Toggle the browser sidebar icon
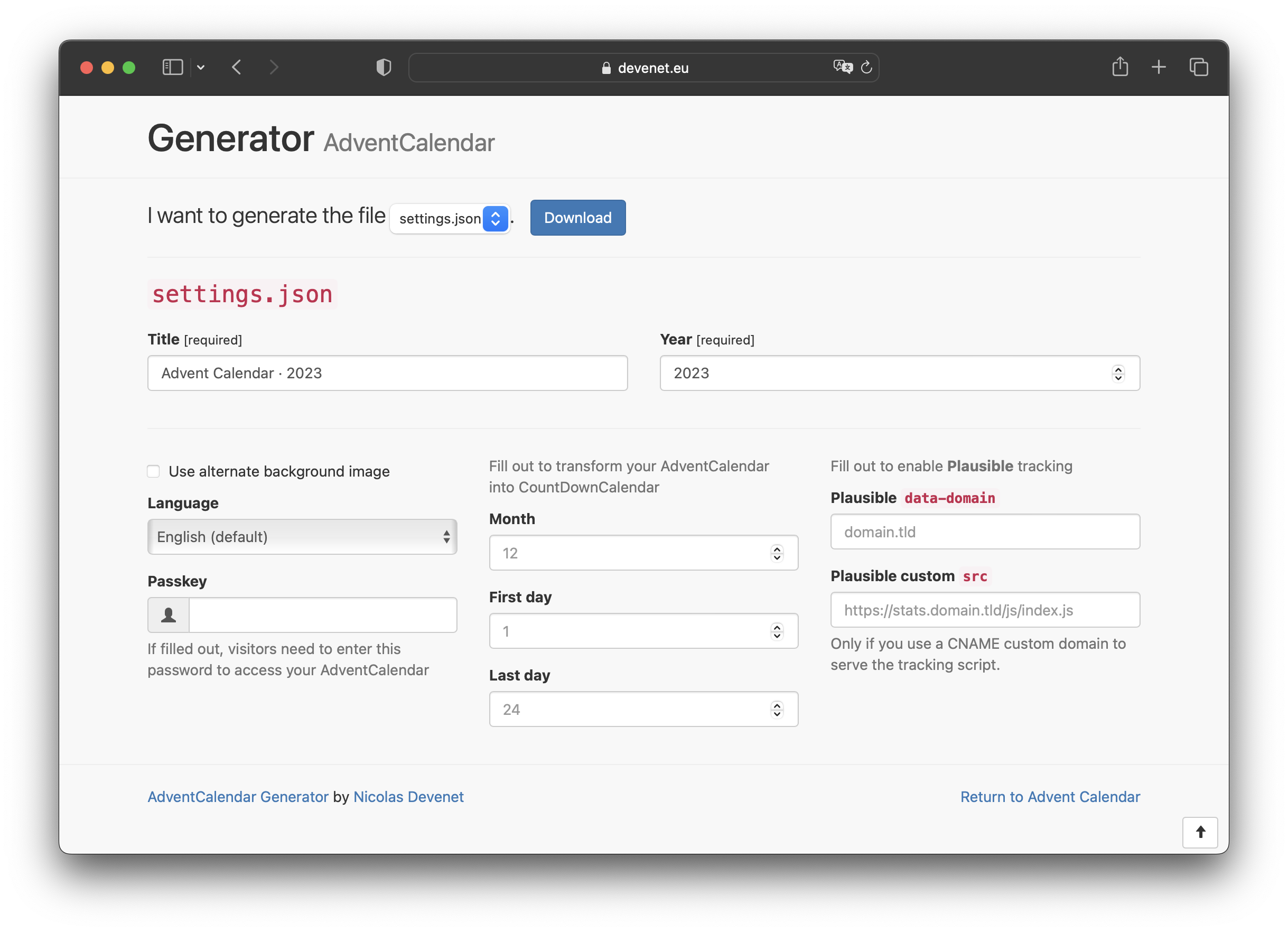This screenshot has height=932, width=1288. pyautogui.click(x=172, y=67)
